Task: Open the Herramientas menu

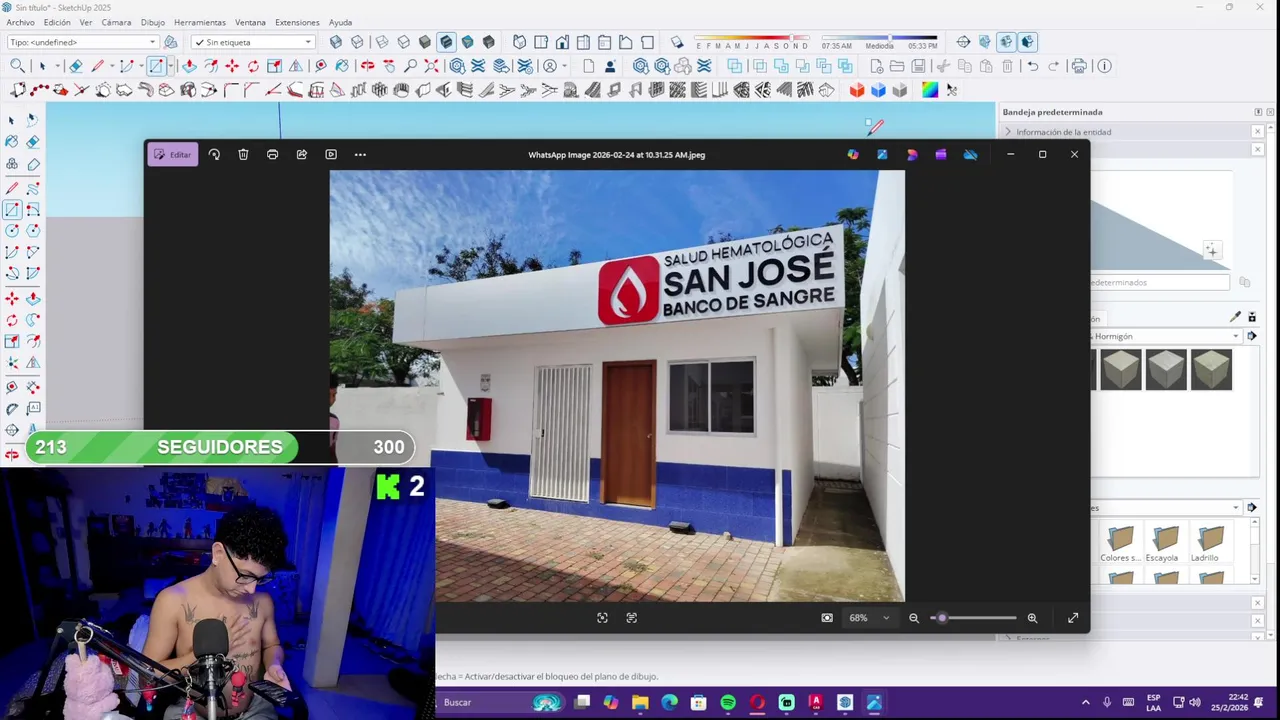Action: coord(200,22)
